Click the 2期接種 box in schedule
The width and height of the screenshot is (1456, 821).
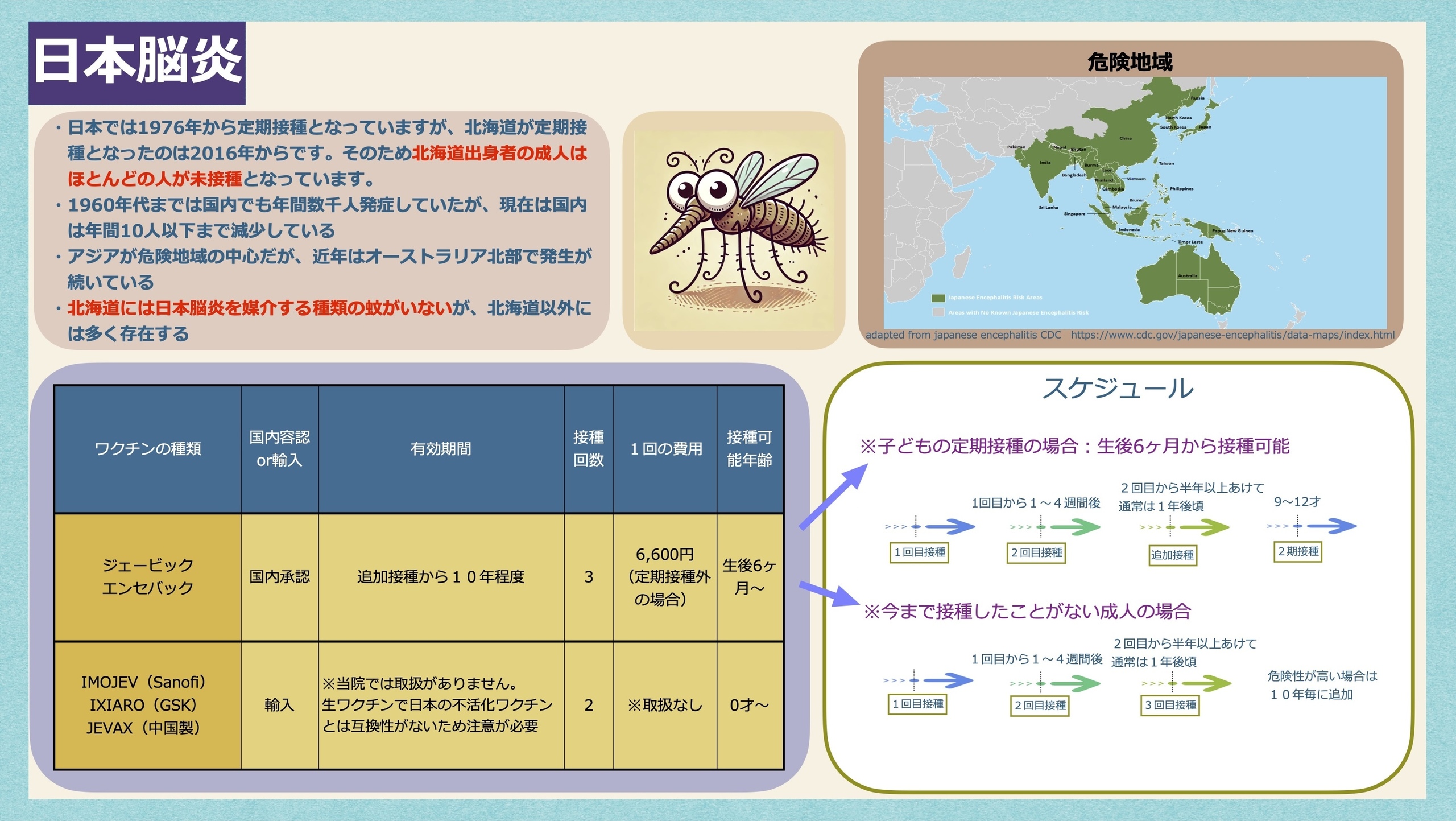(x=1298, y=552)
